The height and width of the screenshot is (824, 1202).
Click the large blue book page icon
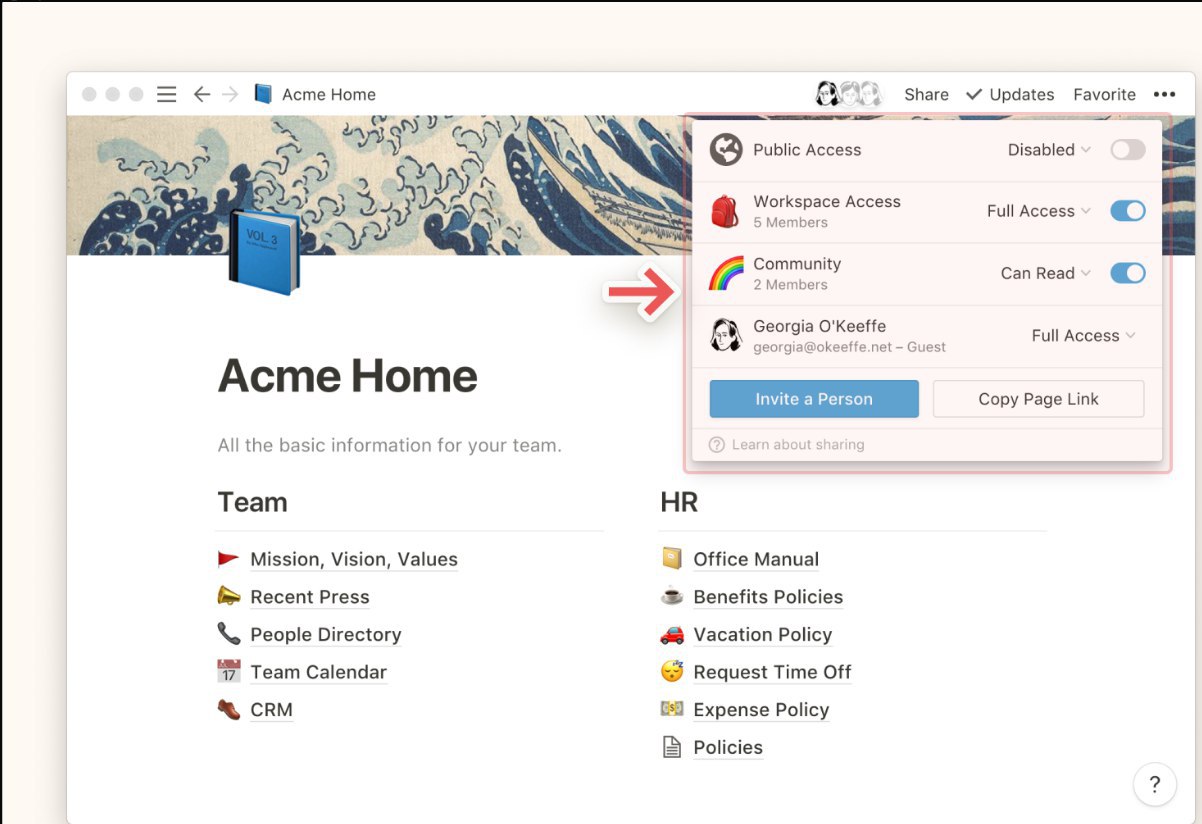click(x=264, y=251)
